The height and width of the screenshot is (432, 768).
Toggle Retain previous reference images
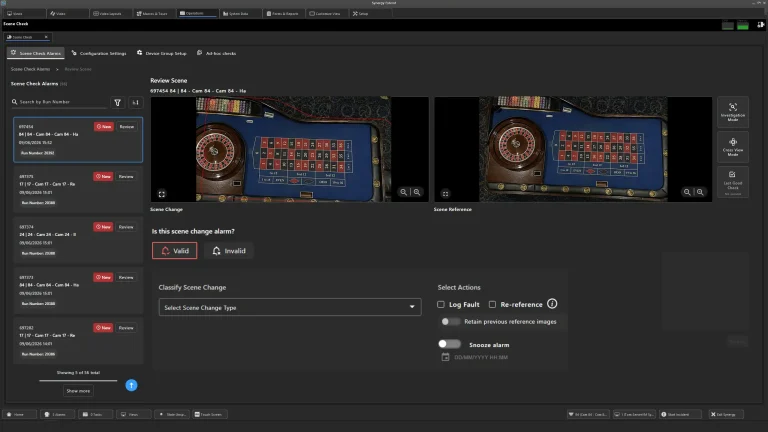(450, 322)
